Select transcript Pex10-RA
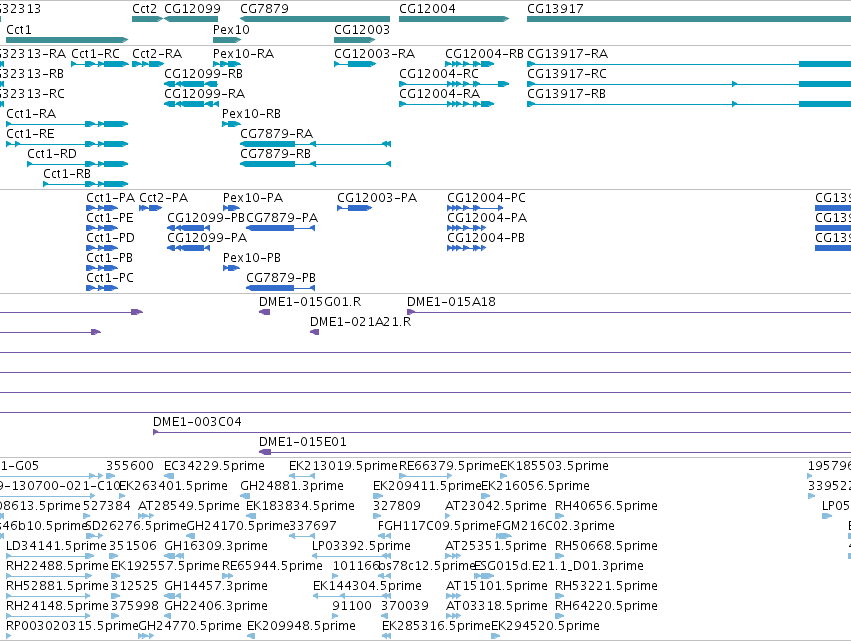 tap(243, 54)
